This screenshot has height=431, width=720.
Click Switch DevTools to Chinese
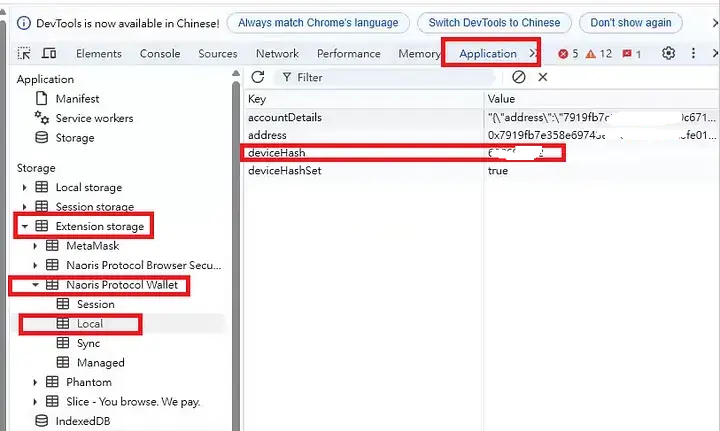click(494, 23)
